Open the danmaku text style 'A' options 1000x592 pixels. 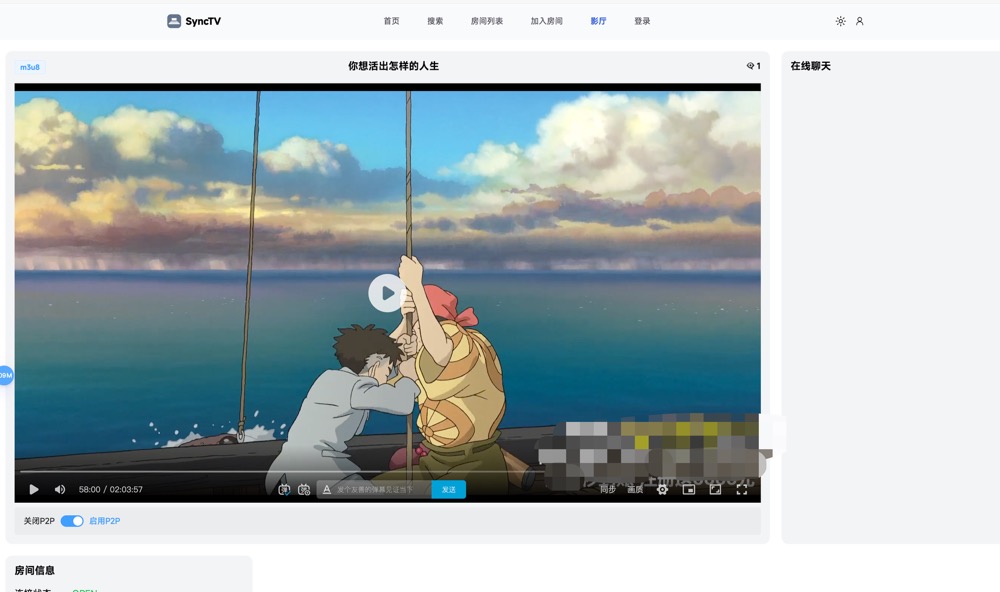point(327,490)
